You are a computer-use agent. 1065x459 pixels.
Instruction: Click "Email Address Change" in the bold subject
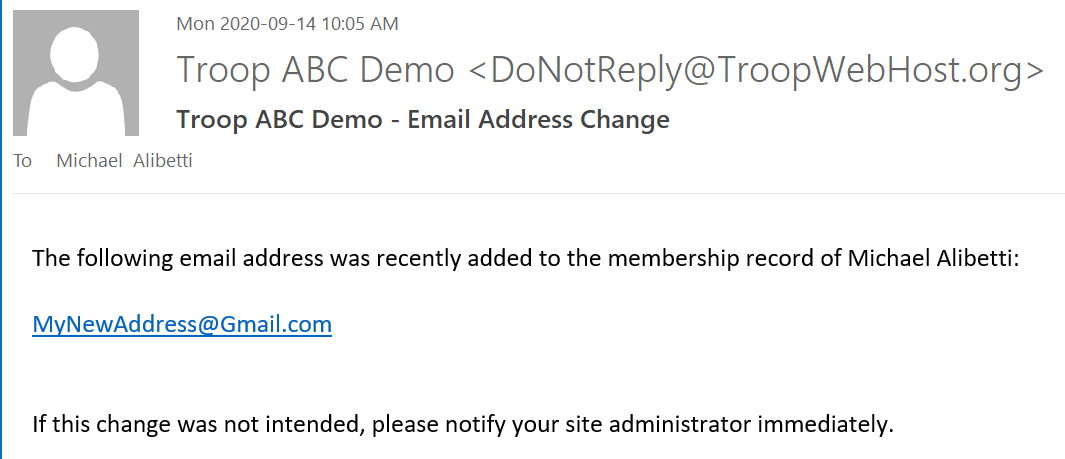point(539,120)
